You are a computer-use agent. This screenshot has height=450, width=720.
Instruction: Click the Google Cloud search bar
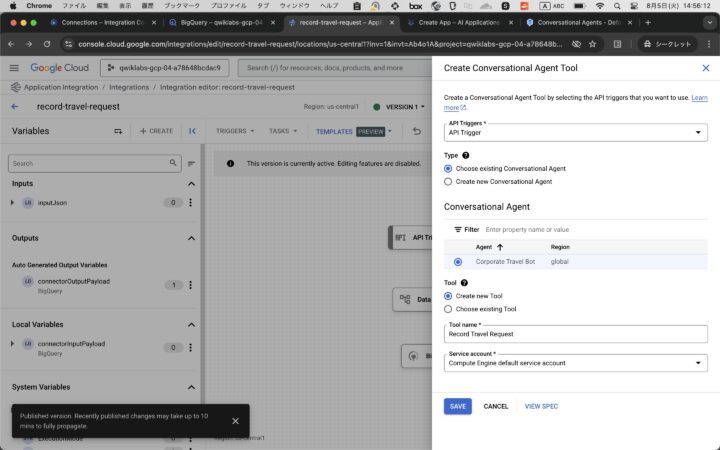coord(334,68)
